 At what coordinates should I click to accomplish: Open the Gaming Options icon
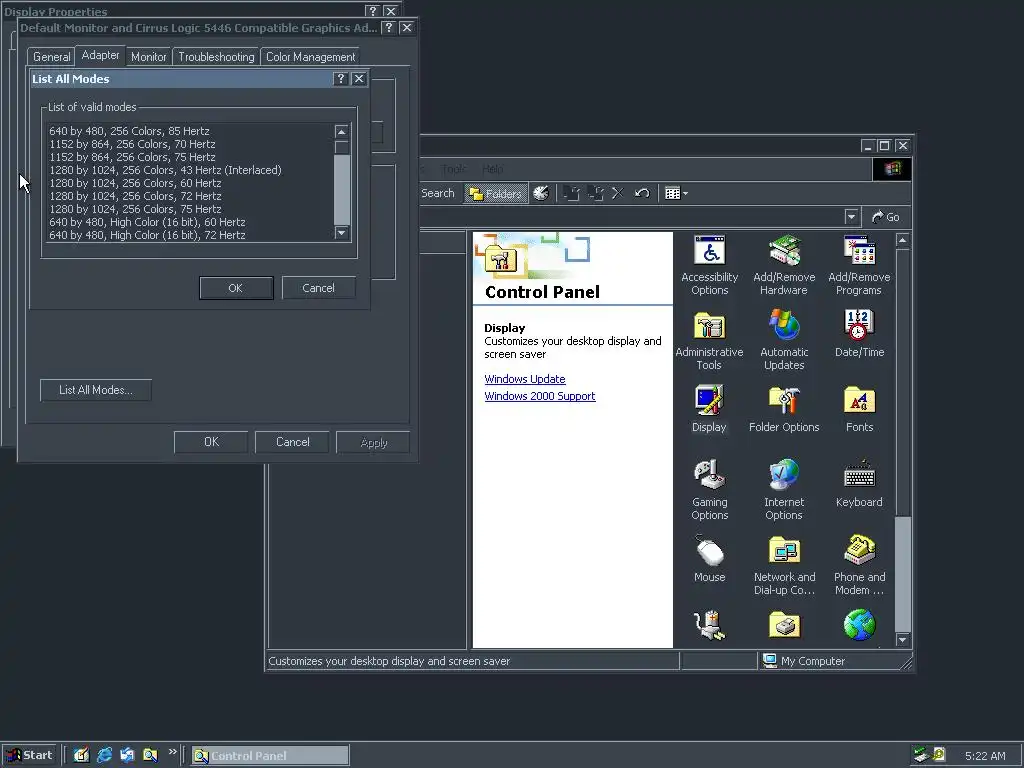pyautogui.click(x=709, y=490)
